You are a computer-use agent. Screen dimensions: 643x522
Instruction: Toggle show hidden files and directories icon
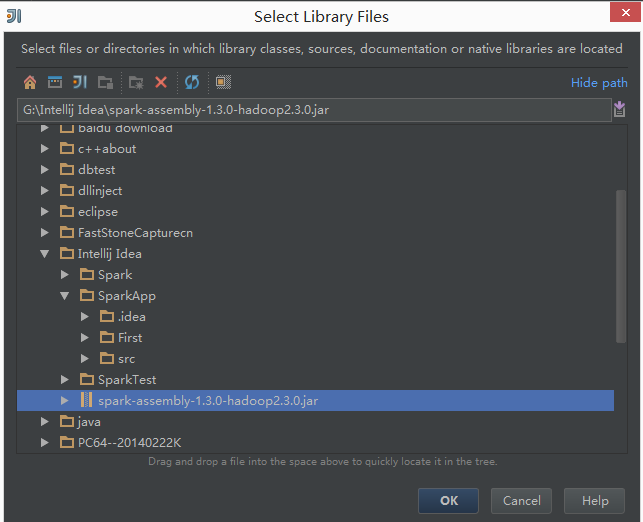pyautogui.click(x=223, y=82)
